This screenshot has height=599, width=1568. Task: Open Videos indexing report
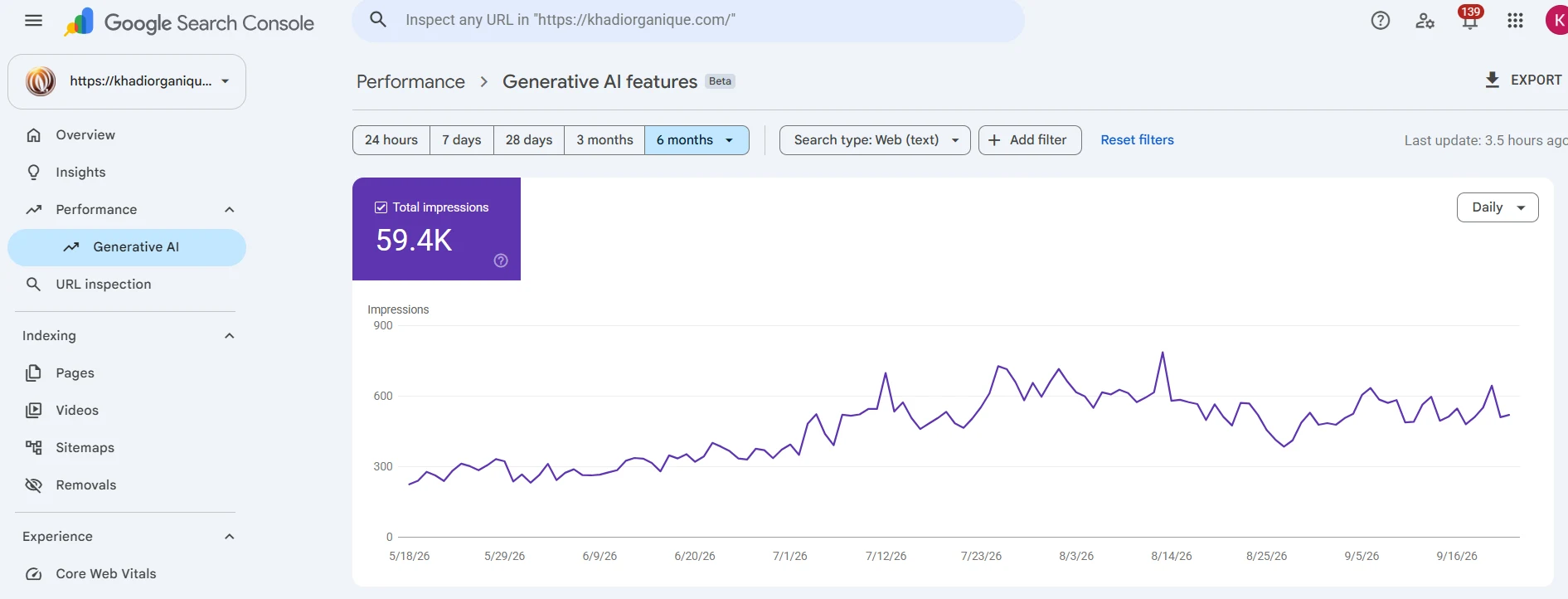click(x=127, y=411)
